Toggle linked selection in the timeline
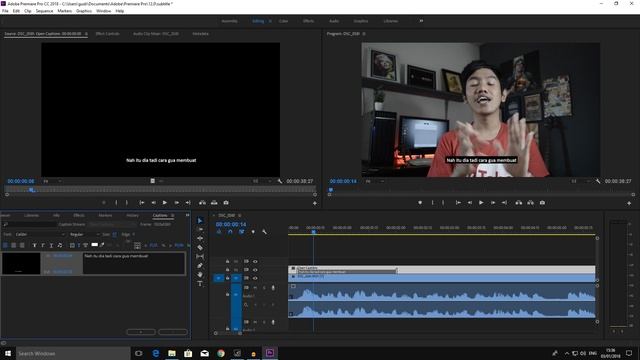The width and height of the screenshot is (640, 360). click(x=242, y=232)
